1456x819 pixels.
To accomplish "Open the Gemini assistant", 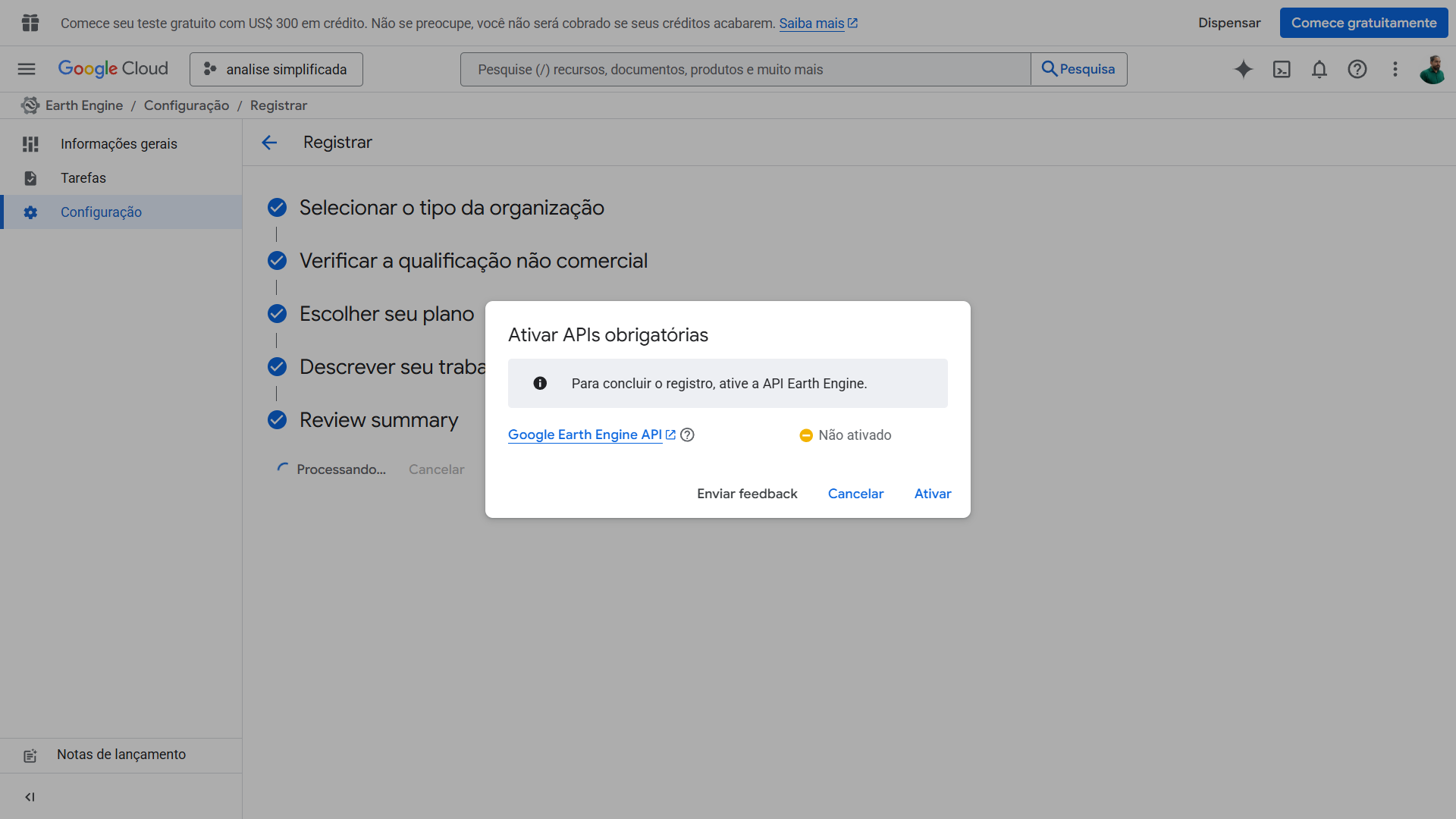I will [x=1244, y=69].
